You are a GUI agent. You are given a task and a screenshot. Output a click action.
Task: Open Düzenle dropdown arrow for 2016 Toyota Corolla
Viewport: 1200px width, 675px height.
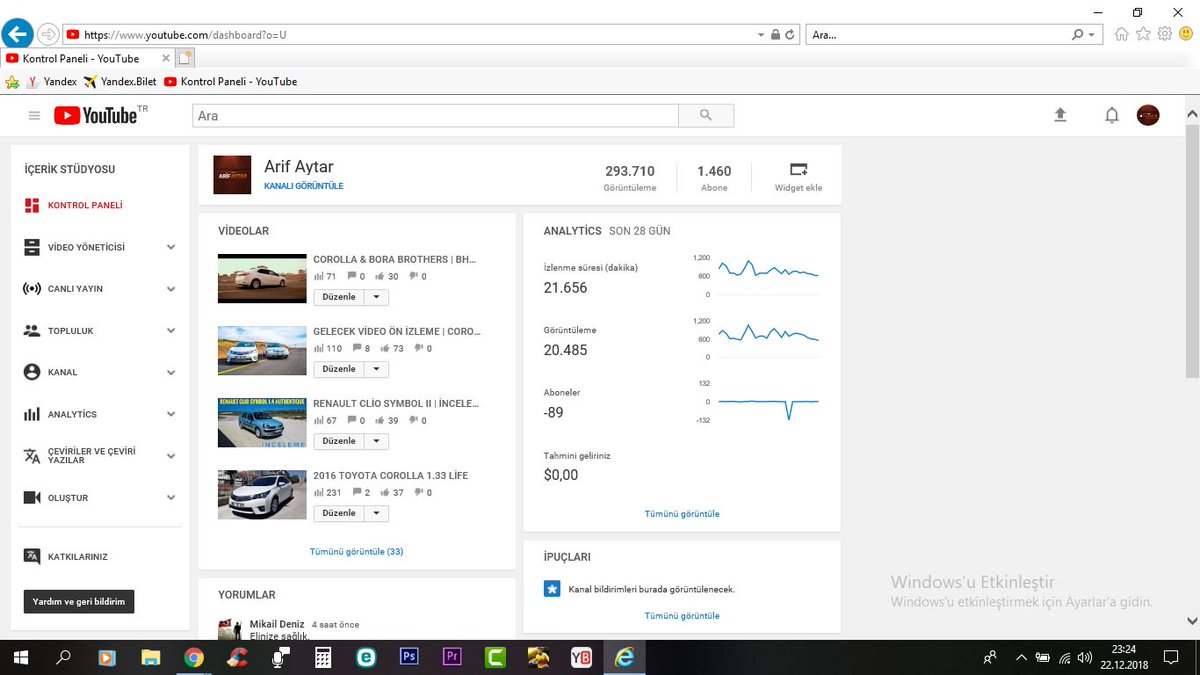(376, 513)
